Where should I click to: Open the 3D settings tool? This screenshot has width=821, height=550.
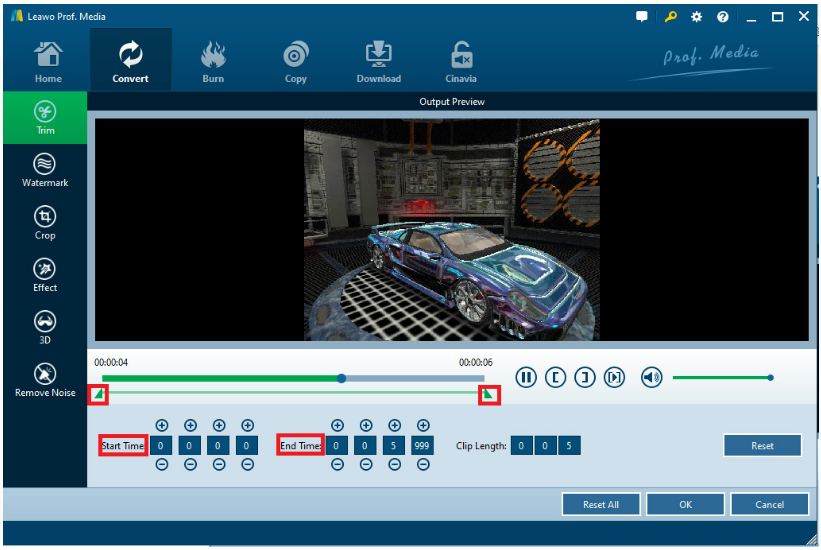[45, 326]
